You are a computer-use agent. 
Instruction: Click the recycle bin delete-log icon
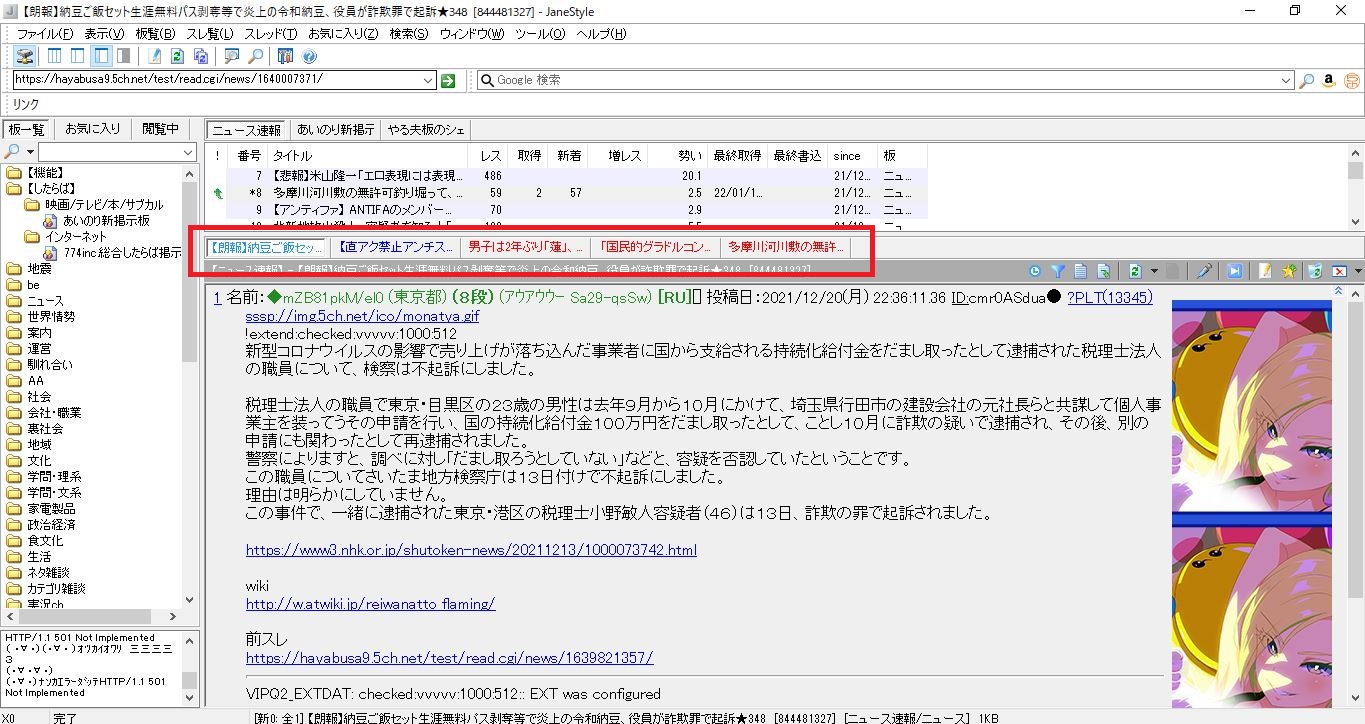1316,271
